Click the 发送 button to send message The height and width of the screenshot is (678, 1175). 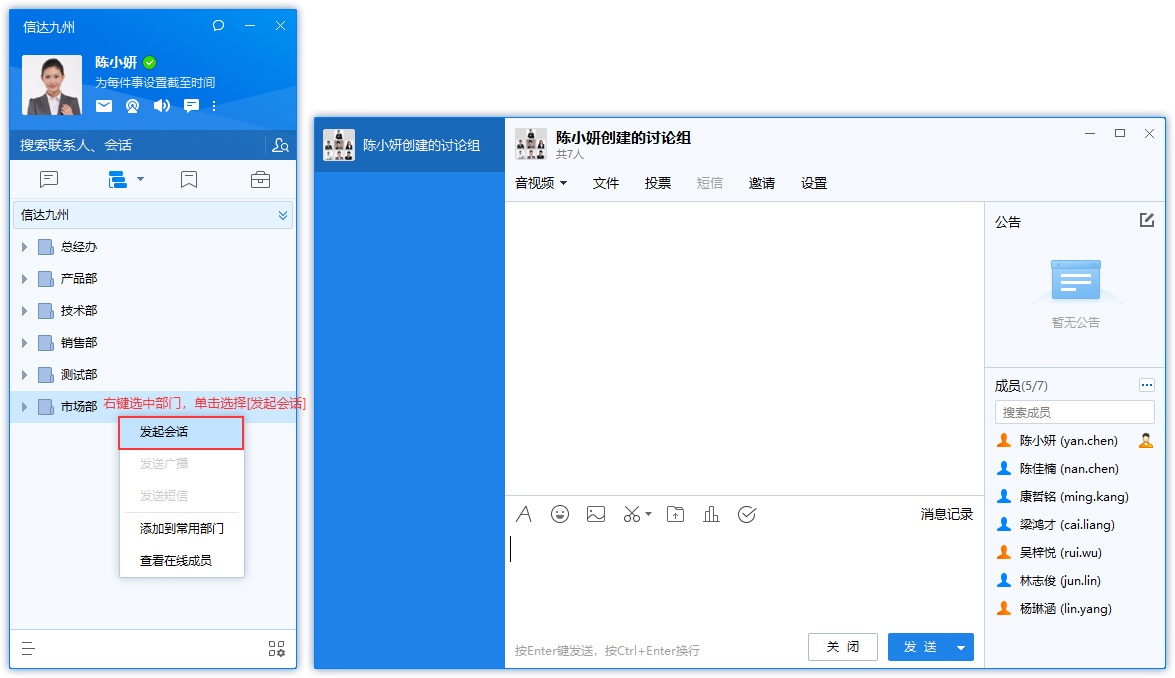(921, 647)
